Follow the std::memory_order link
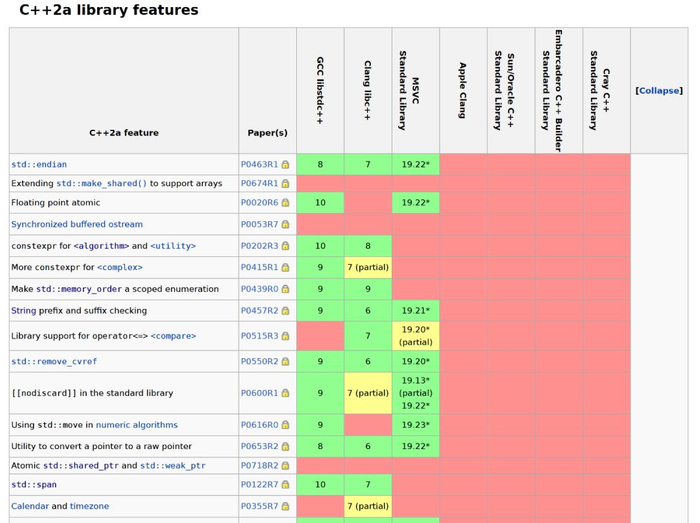 [x=78, y=289]
